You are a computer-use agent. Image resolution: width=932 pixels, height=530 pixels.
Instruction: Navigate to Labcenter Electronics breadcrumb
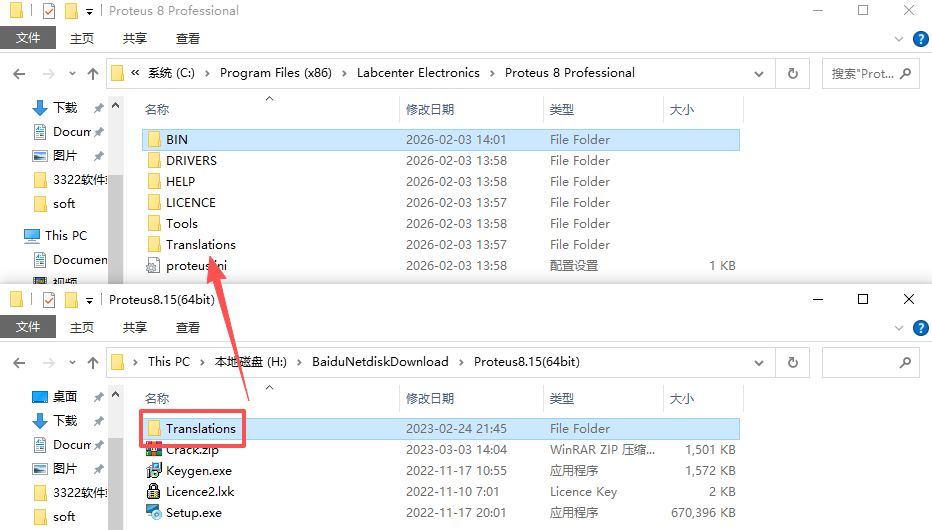click(418, 73)
